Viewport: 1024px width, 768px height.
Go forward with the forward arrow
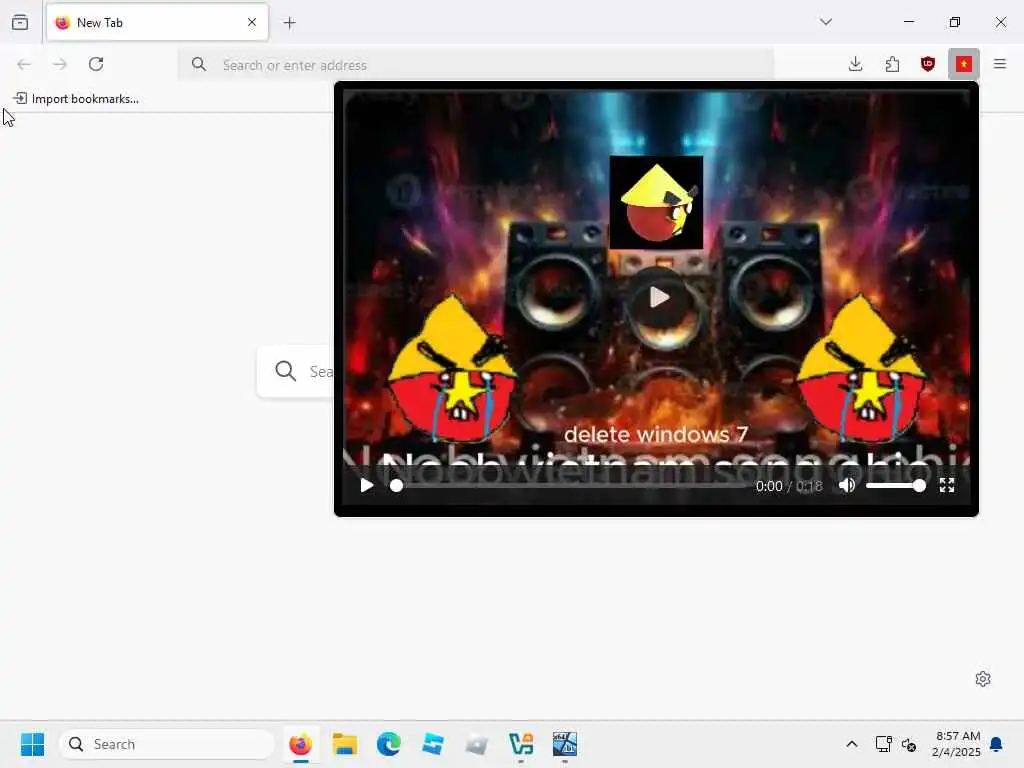pyautogui.click(x=60, y=64)
